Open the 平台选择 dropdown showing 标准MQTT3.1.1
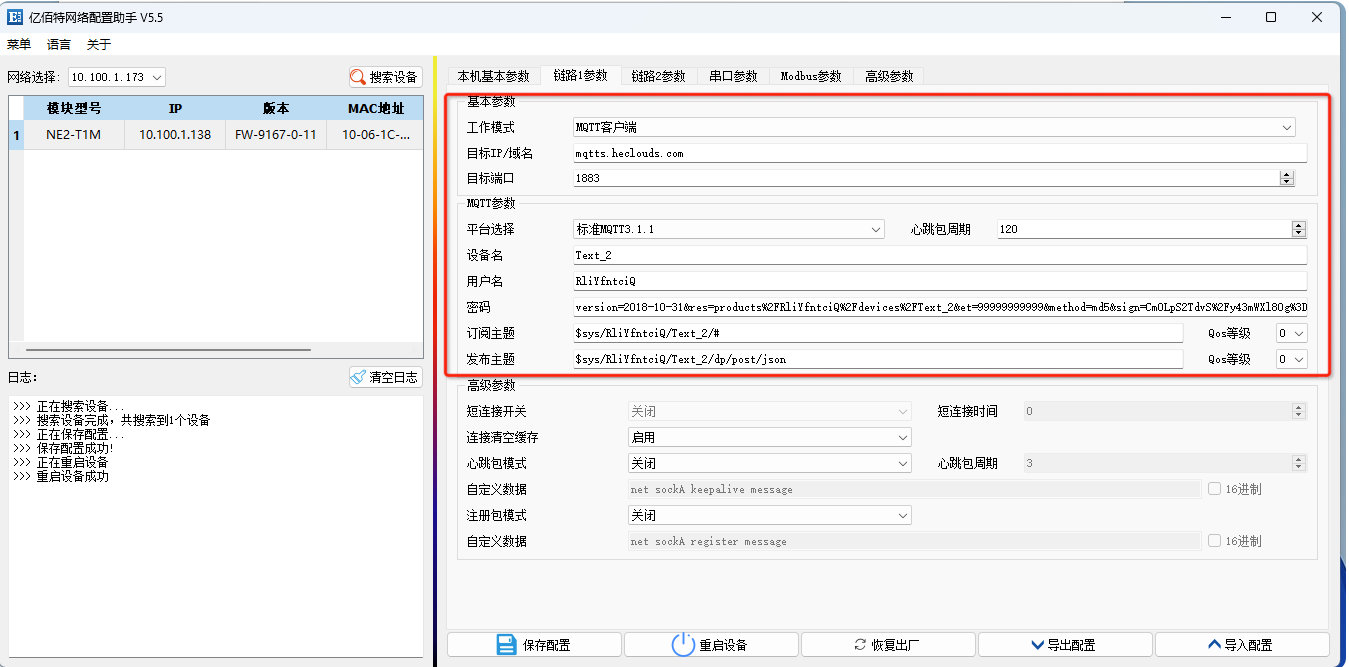Screen dimensions: 1349x667 coord(877,229)
